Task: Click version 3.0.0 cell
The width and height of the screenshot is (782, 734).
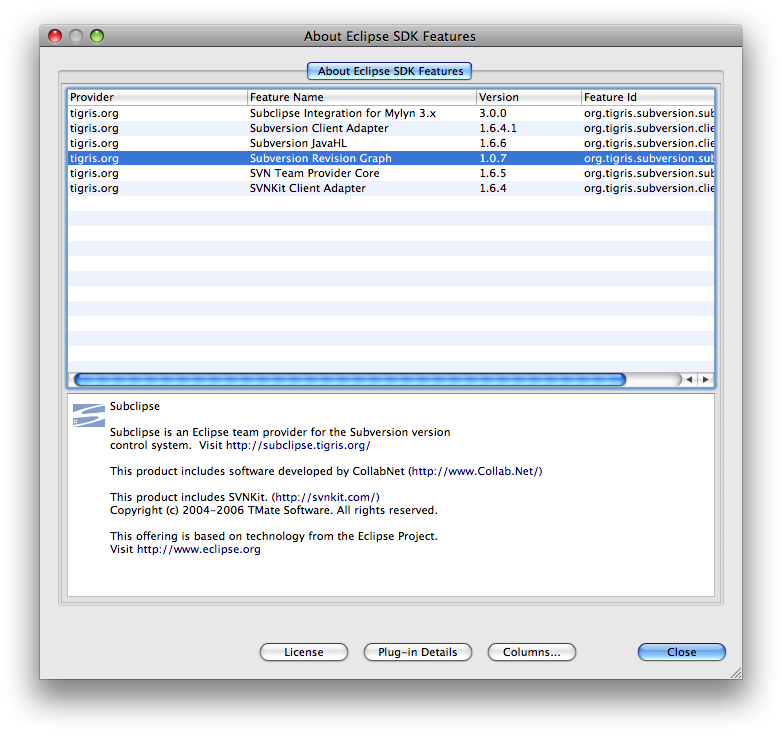Action: (493, 113)
